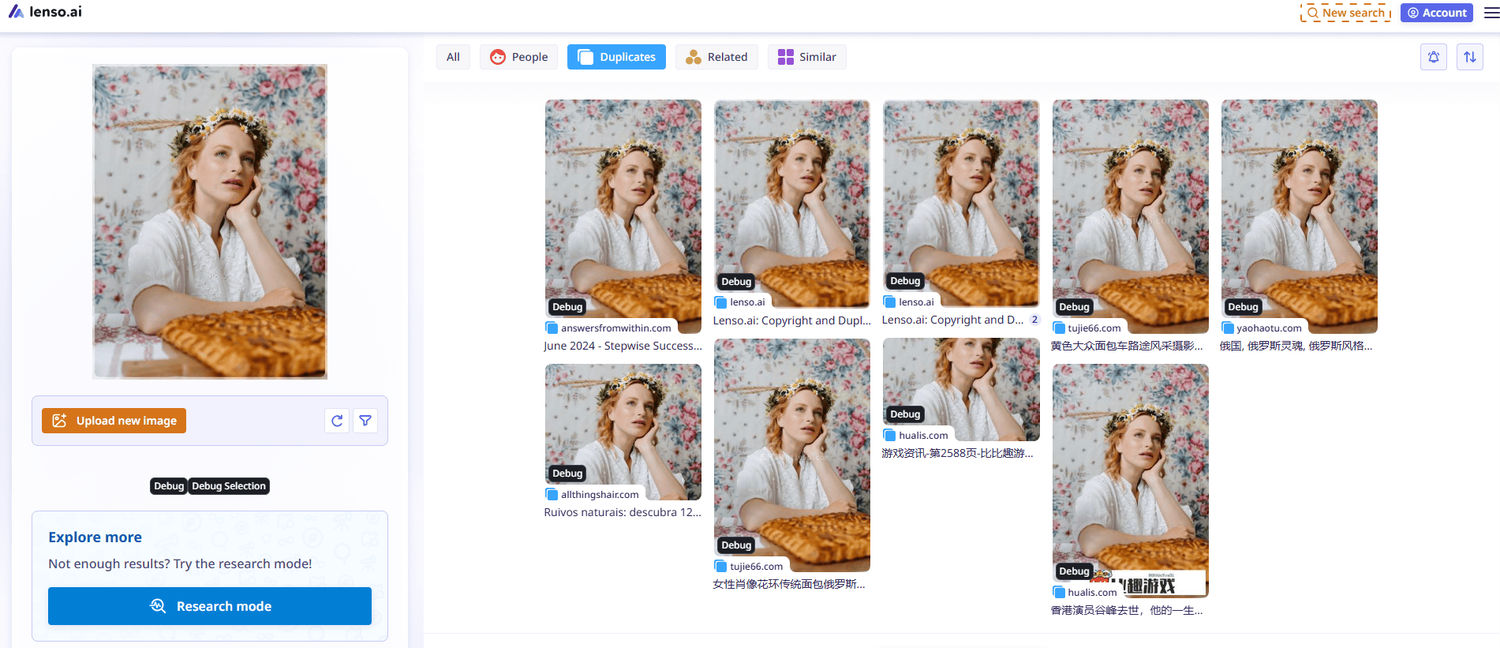This screenshot has height=648, width=1500.
Task: Select the Duplicates tab
Action: coord(616,57)
